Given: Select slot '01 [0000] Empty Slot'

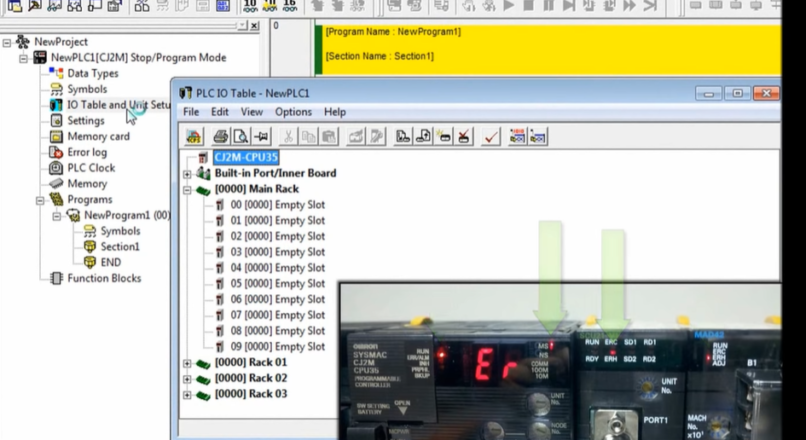Looking at the screenshot, I should 278,221.
